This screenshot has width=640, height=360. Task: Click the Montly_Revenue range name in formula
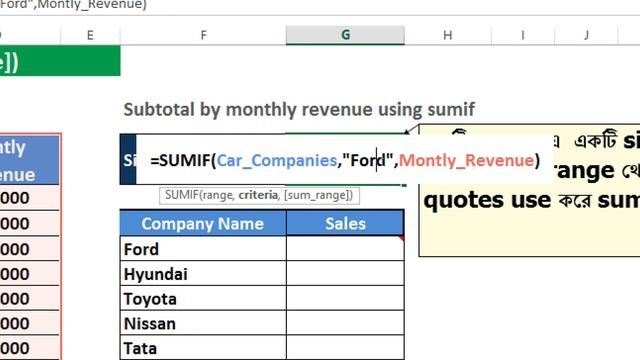(467, 160)
